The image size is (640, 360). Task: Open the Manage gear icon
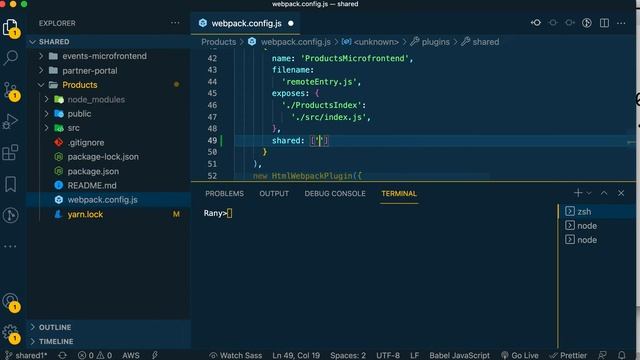(x=11, y=333)
